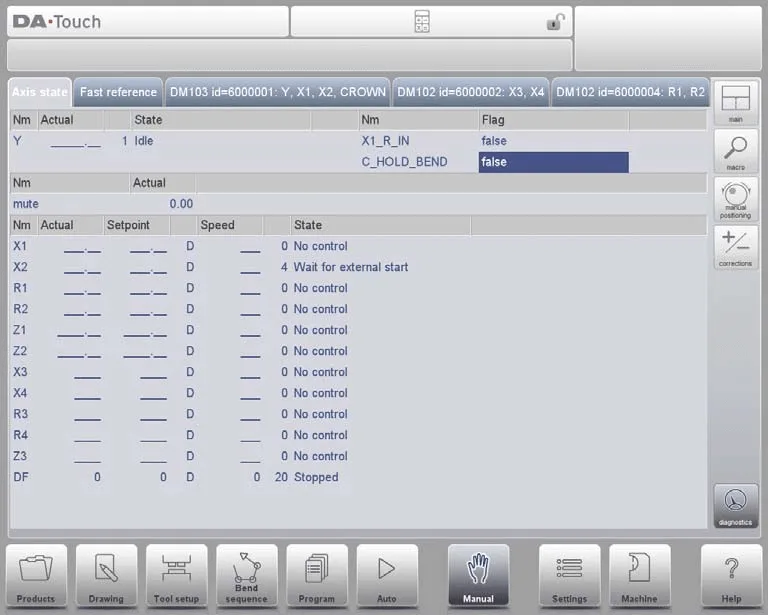The width and height of the screenshot is (768, 615).
Task: Open the main view side button
Action: pyautogui.click(x=736, y=103)
